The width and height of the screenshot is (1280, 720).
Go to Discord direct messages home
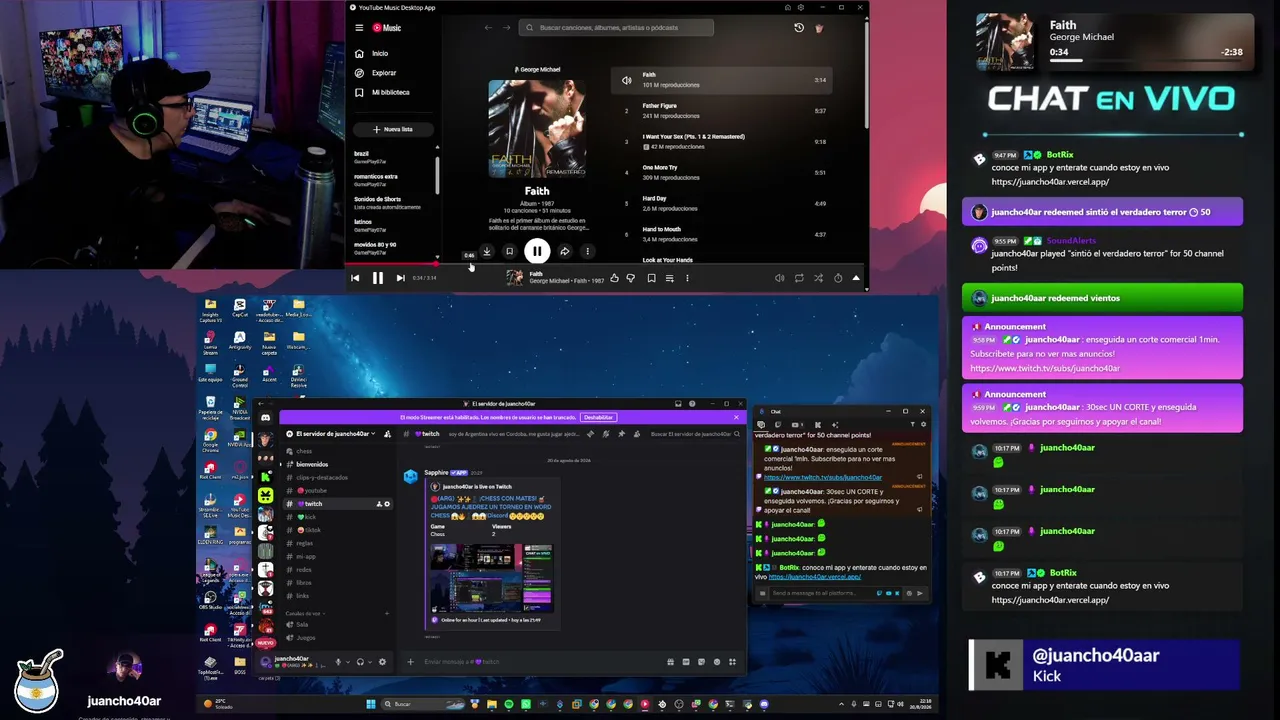click(x=265, y=418)
